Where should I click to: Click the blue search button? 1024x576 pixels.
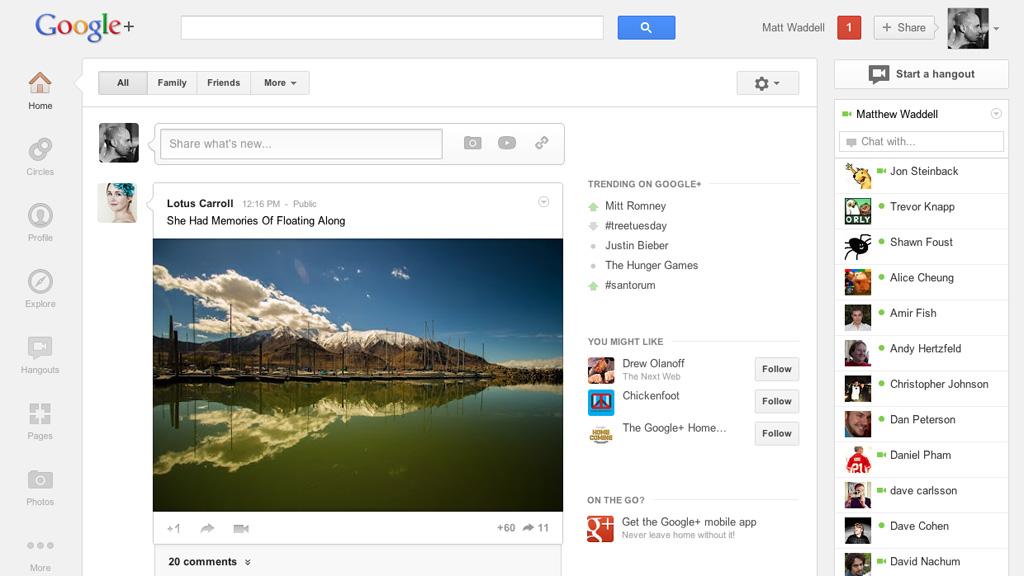click(x=646, y=28)
